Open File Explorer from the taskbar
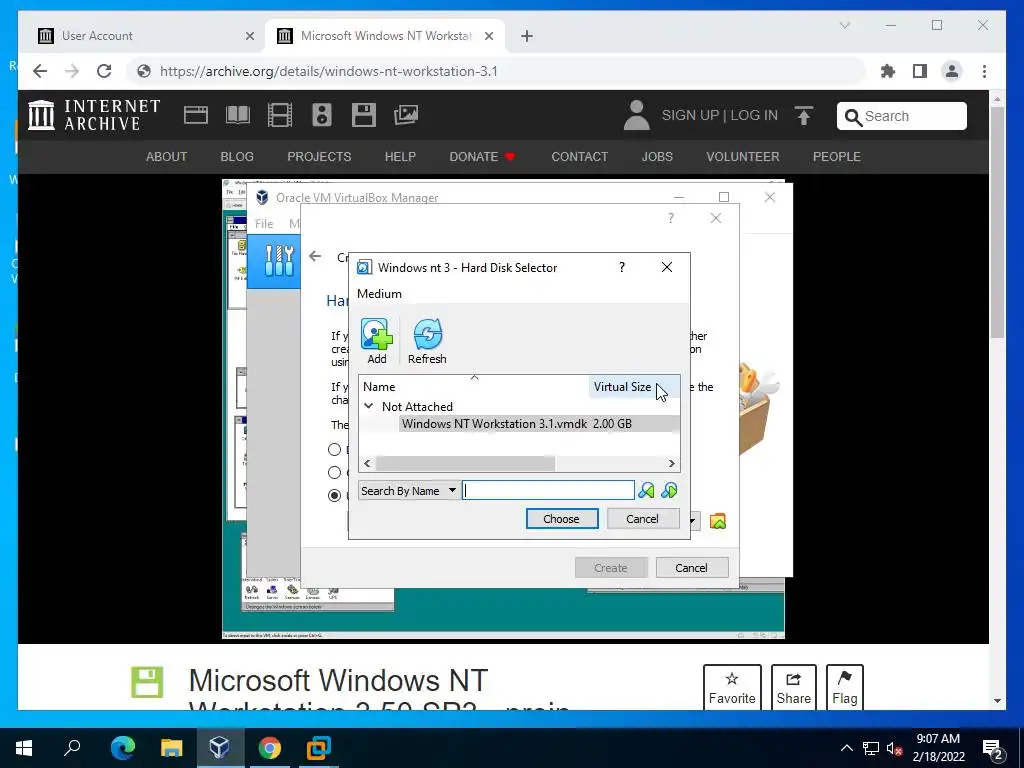Screen dimensions: 1024x768 (x=171, y=746)
